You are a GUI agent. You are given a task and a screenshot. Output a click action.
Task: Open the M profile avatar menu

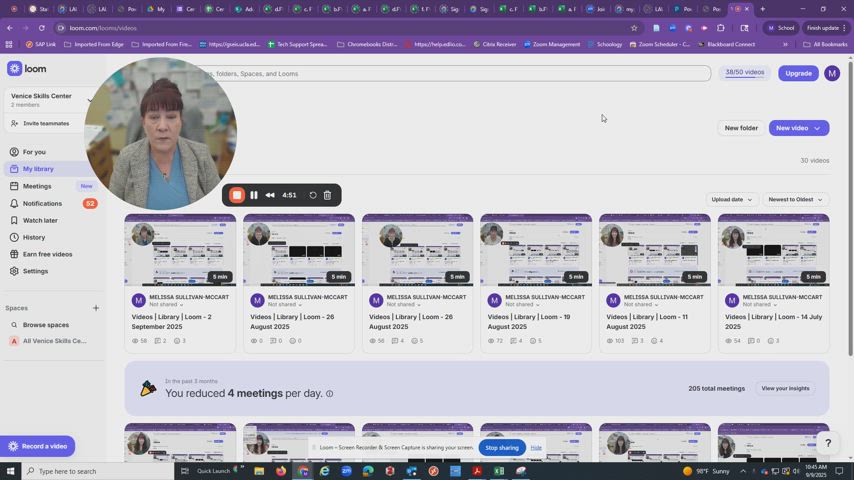pos(832,73)
